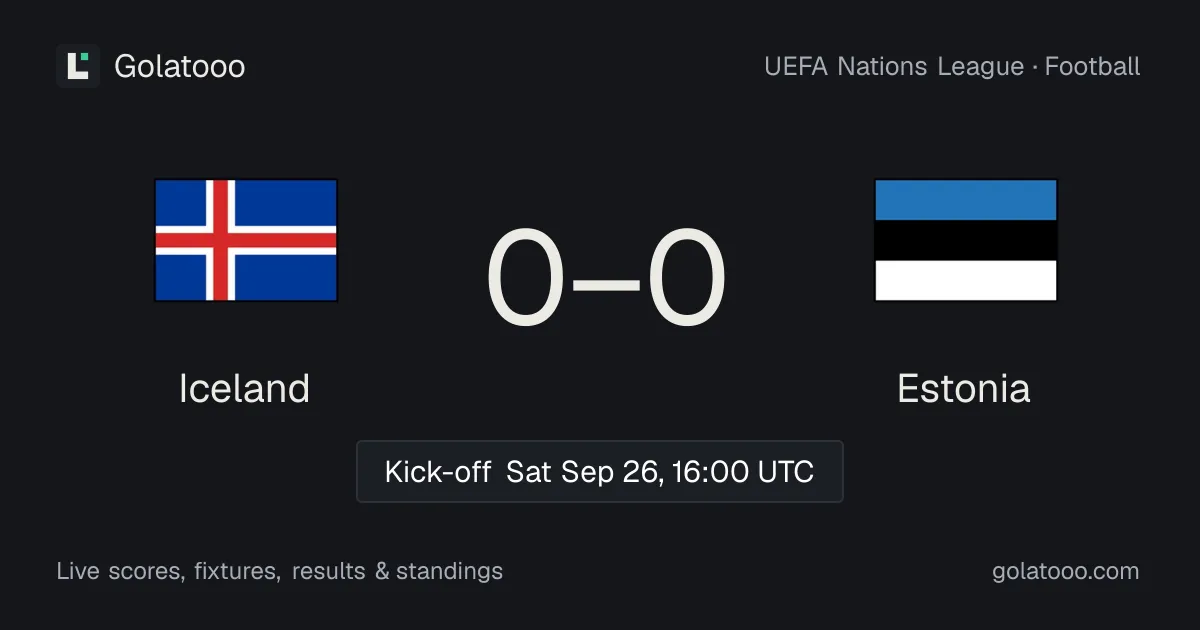
Task: Click the red cross on Iceland's flag
Action: point(220,240)
